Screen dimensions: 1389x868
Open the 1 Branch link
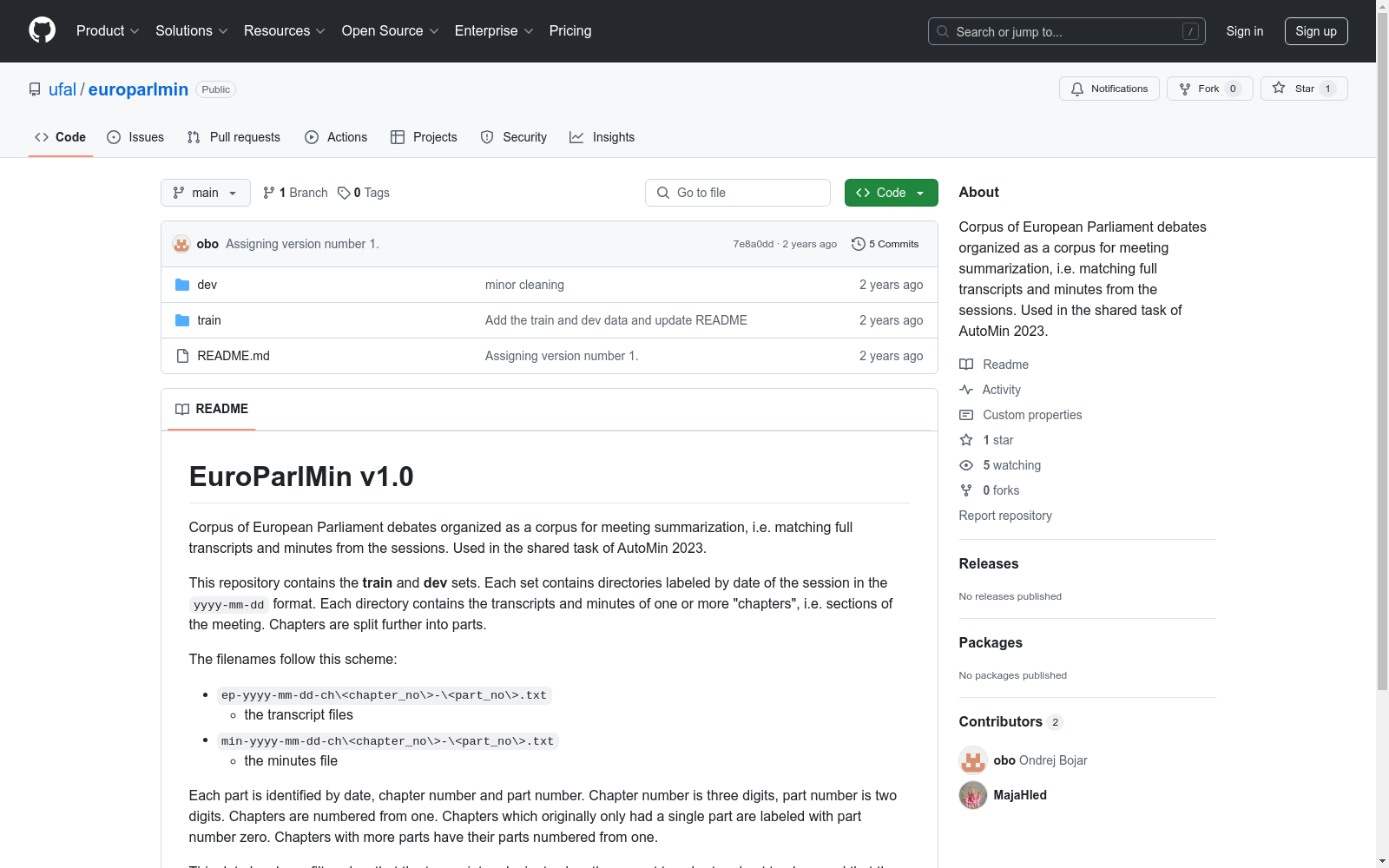[x=295, y=193]
